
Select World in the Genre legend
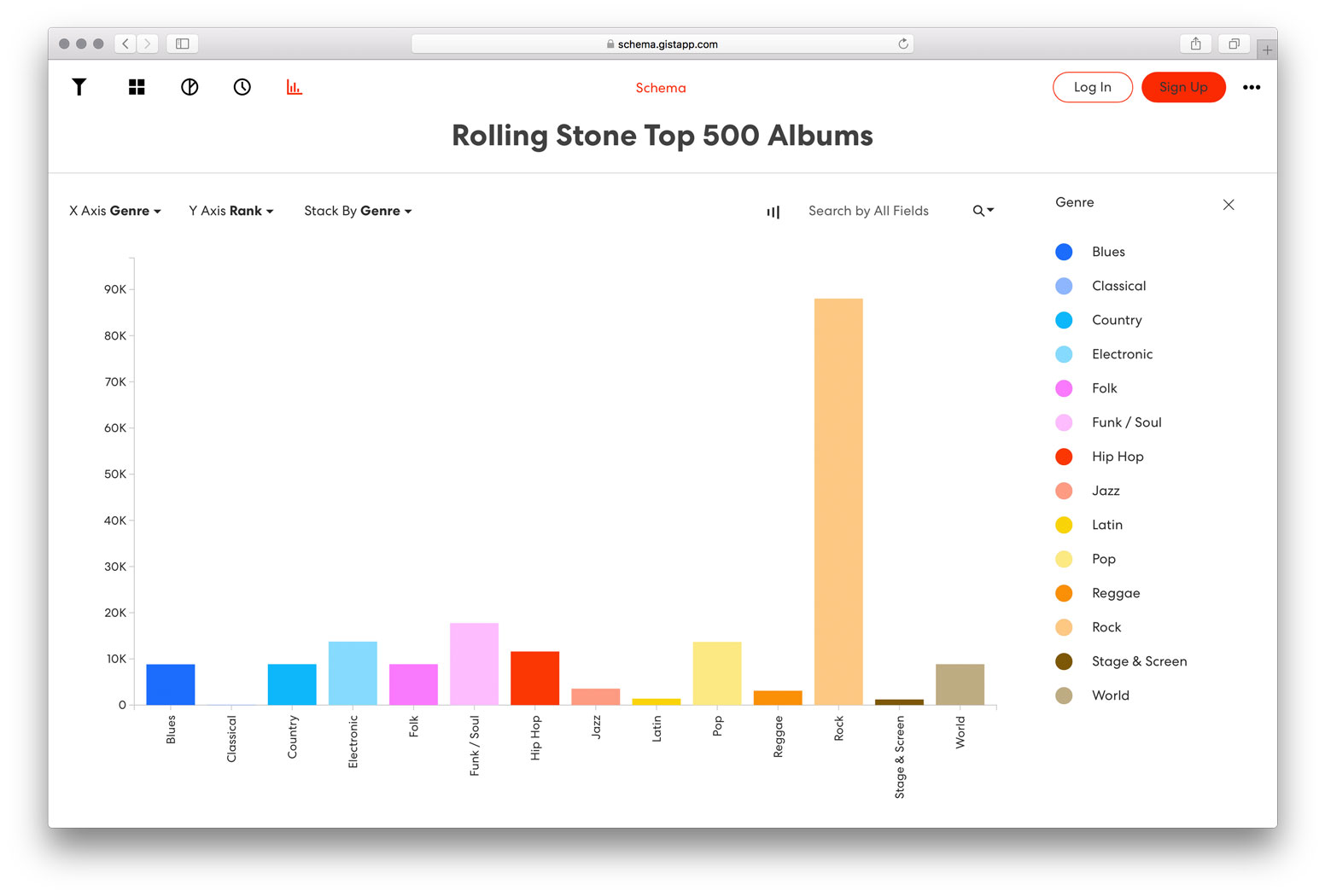1092,695
